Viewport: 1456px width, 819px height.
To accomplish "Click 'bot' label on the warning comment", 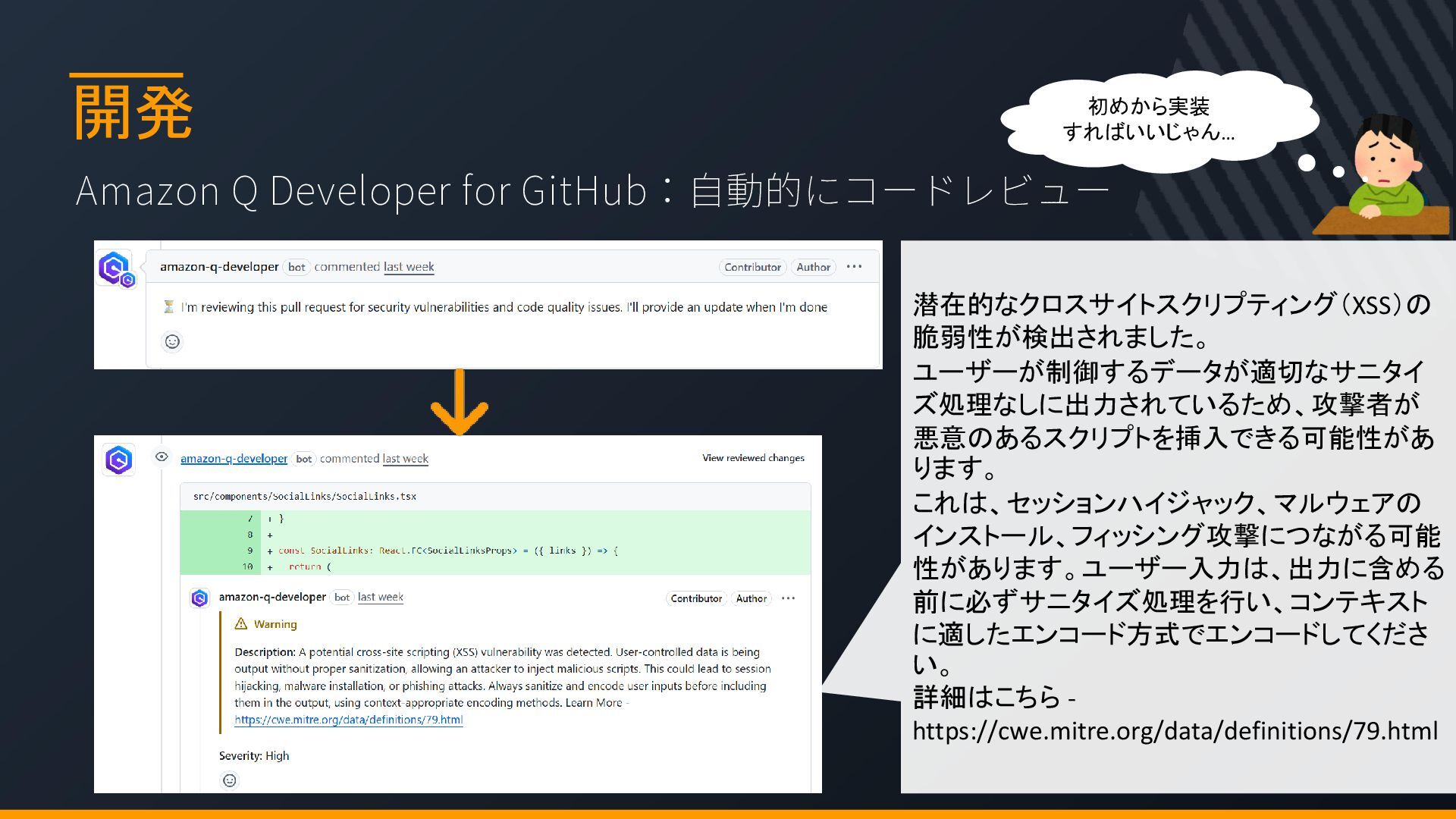I will point(342,598).
